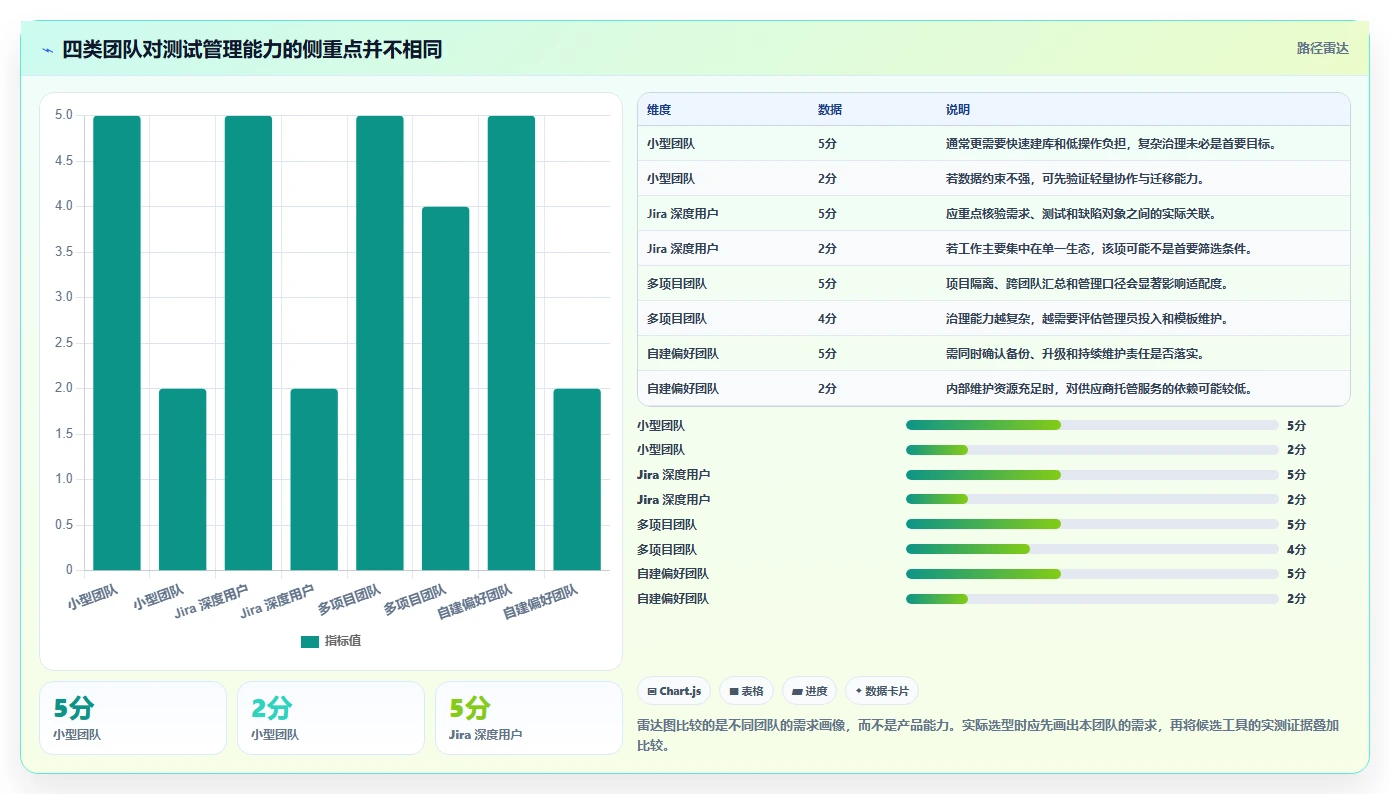Click the progress bar for Jira 深度用户 5分
The width and height of the screenshot is (1390, 794).
click(1092, 475)
